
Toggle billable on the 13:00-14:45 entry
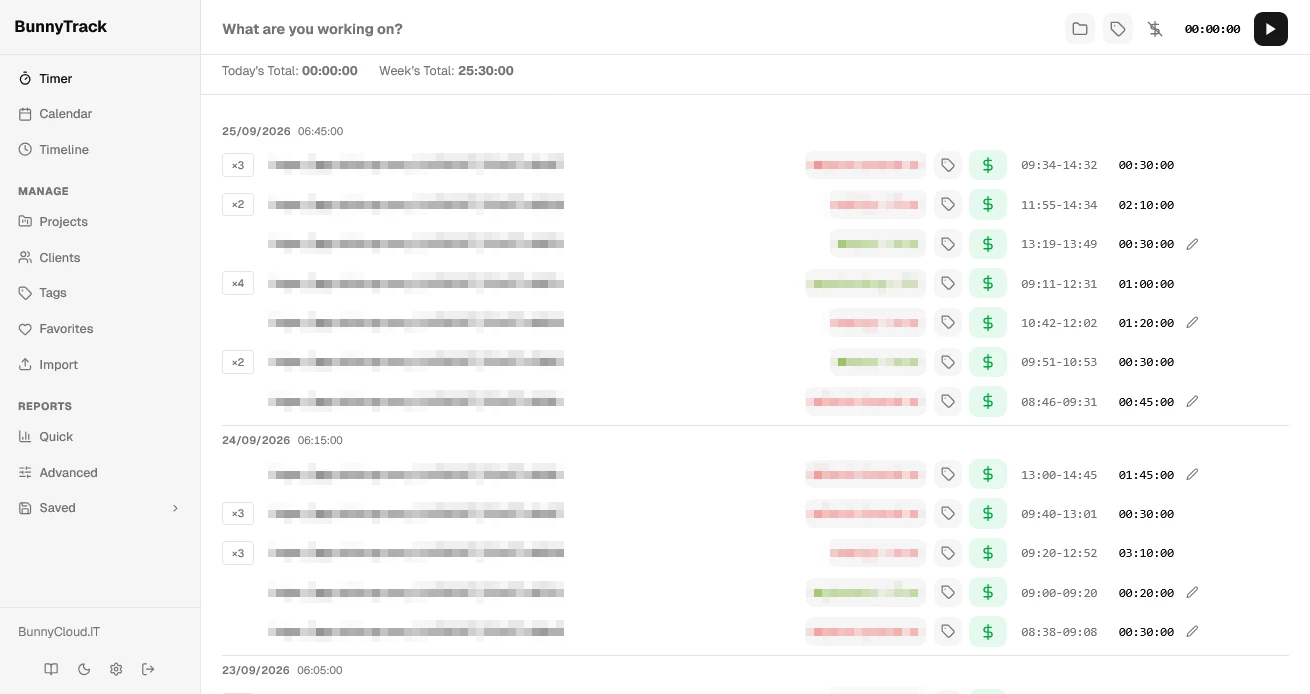click(988, 475)
